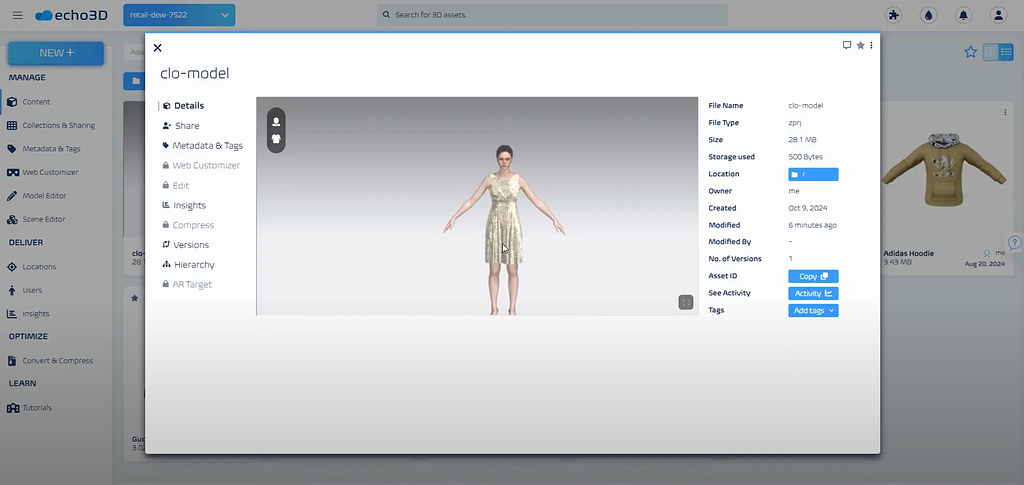The image size is (1024, 485).
Task: Click the notifications bell icon
Action: pos(963,15)
